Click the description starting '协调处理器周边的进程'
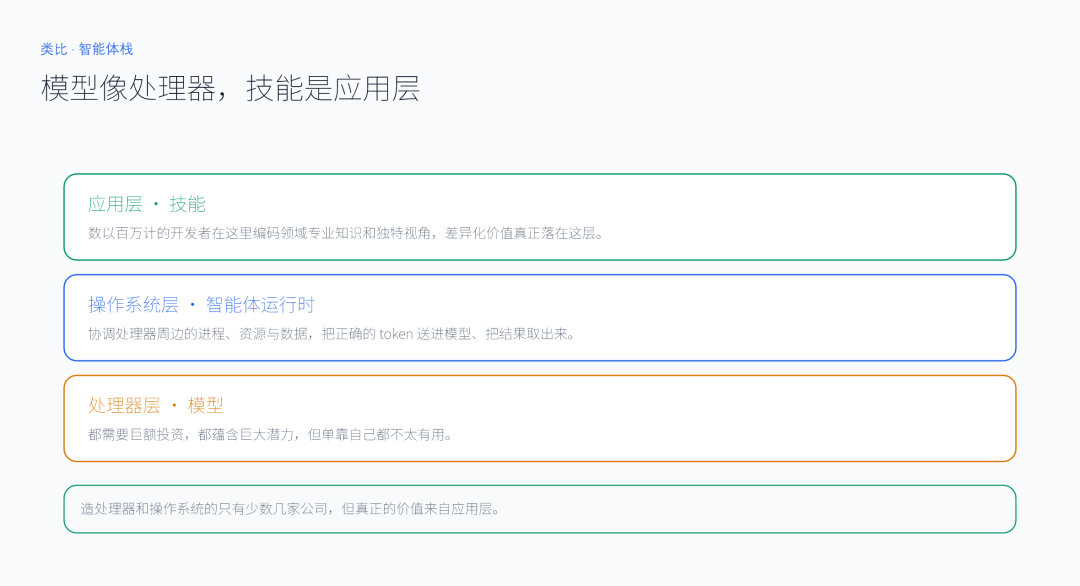The width and height of the screenshot is (1080, 586). pos(333,334)
